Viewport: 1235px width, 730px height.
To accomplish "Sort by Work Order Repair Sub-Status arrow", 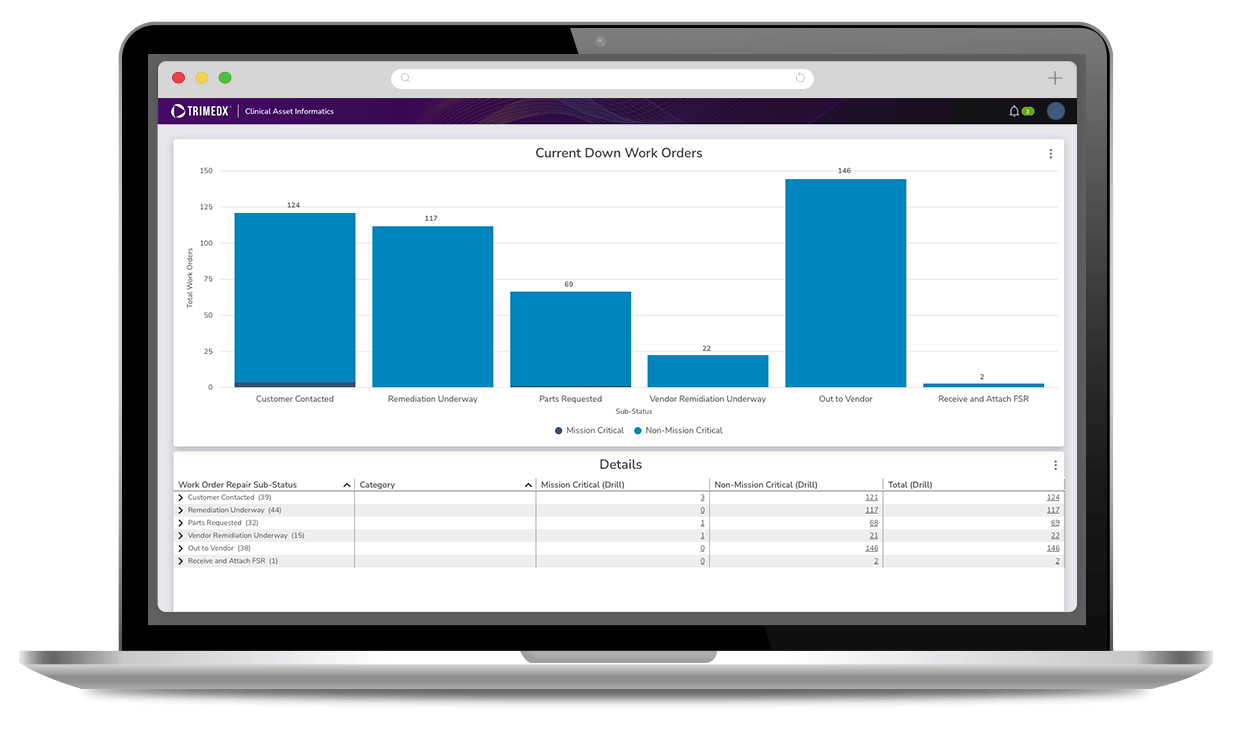I will [347, 485].
